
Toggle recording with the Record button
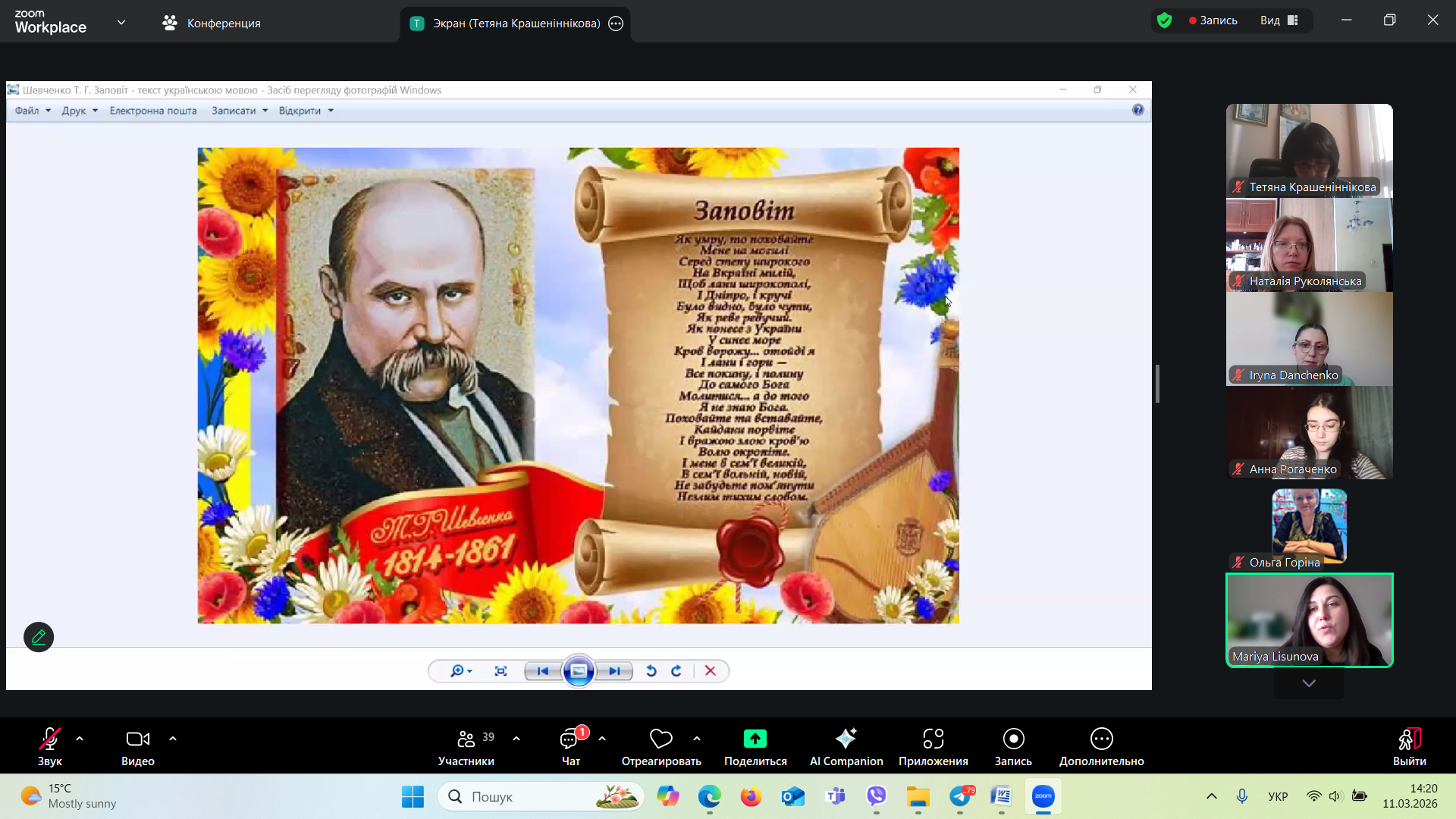[x=1013, y=739]
